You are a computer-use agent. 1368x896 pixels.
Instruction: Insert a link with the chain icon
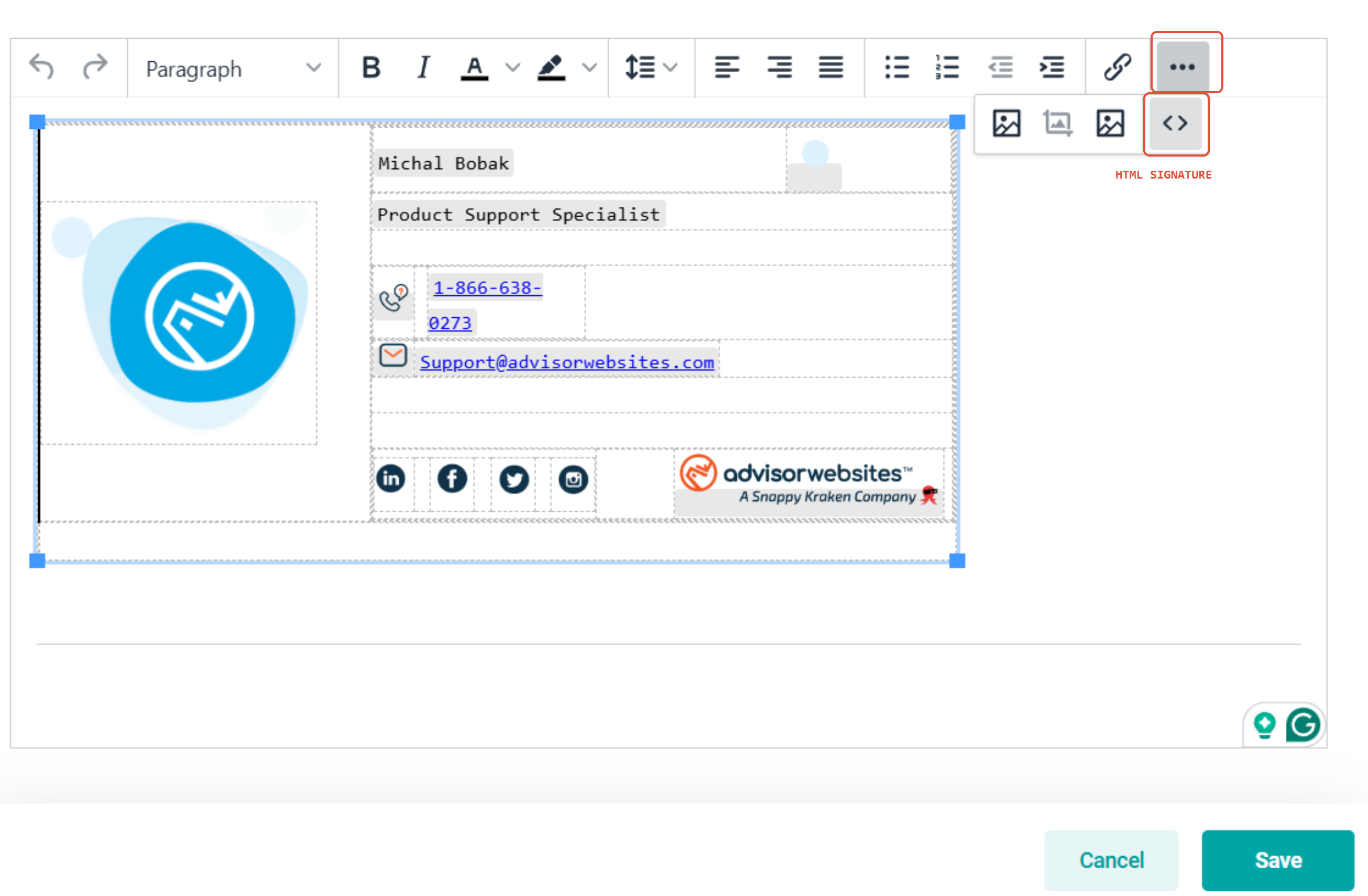(x=1118, y=68)
